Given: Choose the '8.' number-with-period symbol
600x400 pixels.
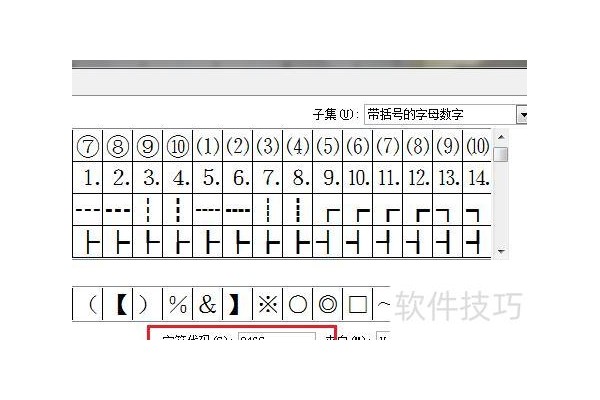Looking at the screenshot, I should (x=298, y=178).
